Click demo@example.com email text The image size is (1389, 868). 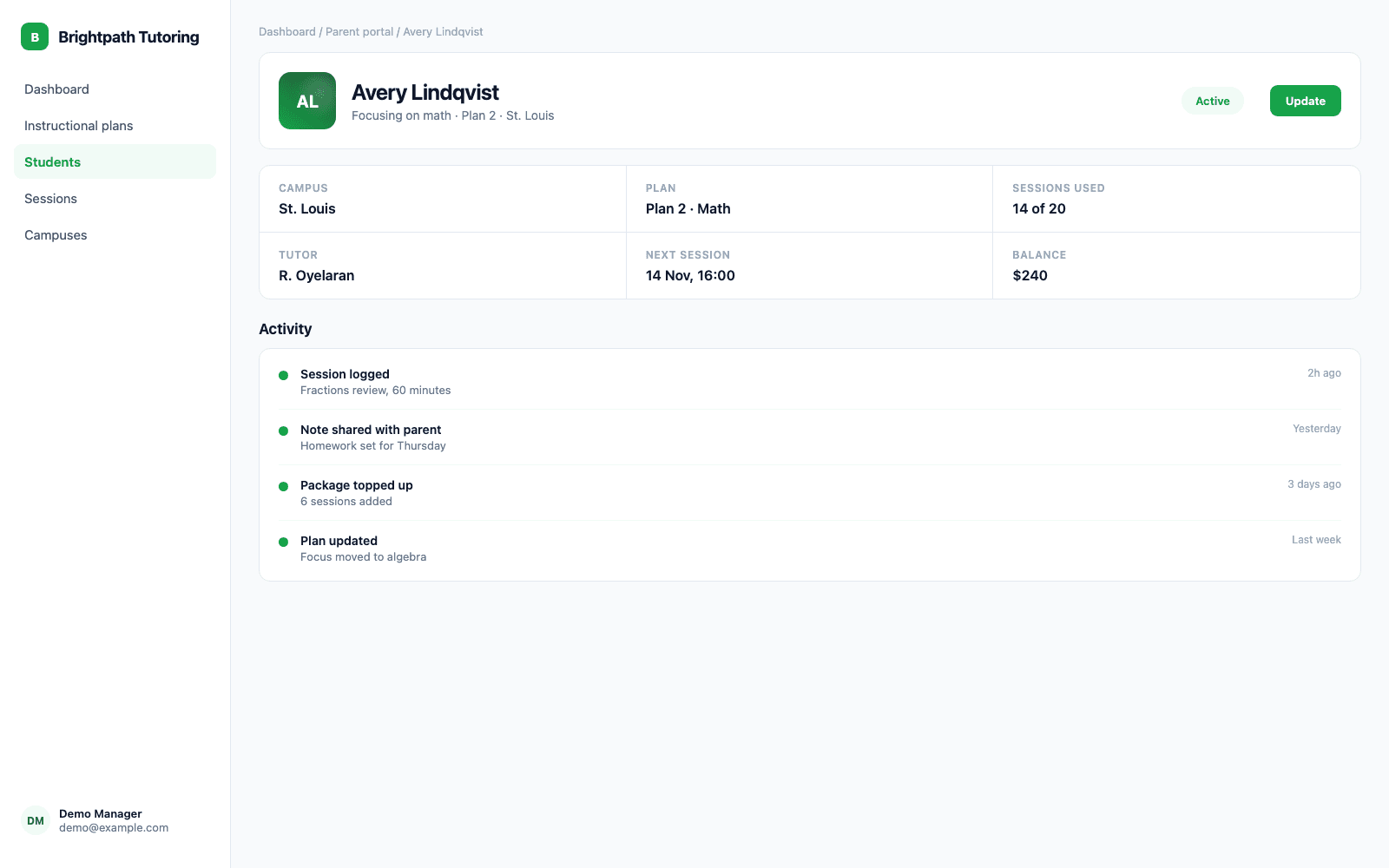[x=114, y=828]
